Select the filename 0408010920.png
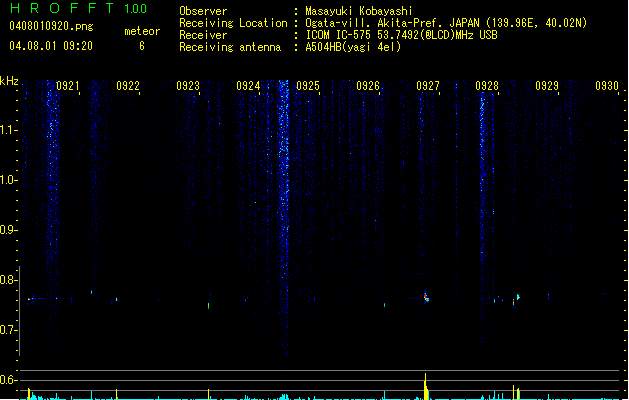 (51, 26)
